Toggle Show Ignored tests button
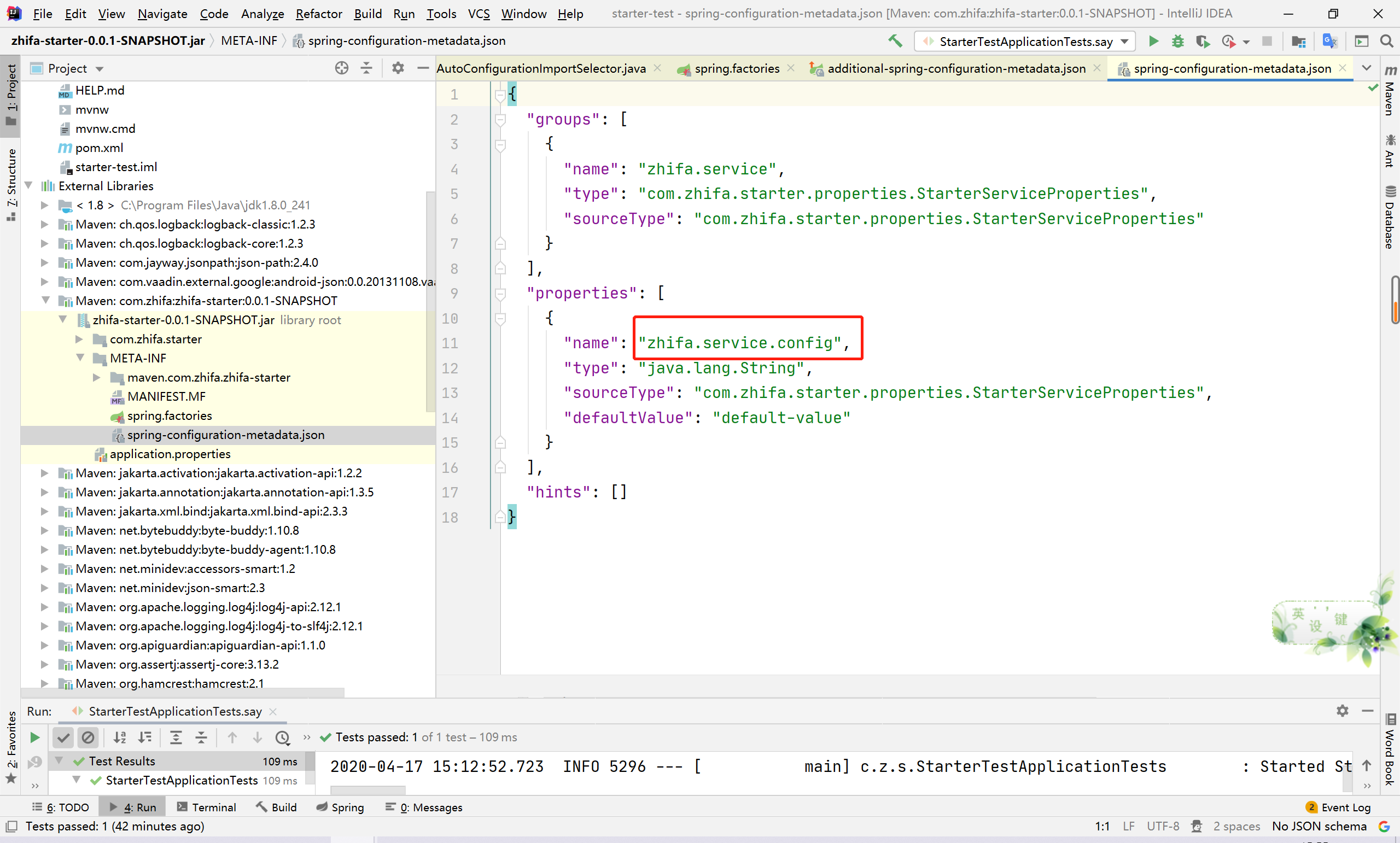Screen dimensions: 1400x843 click(88, 737)
